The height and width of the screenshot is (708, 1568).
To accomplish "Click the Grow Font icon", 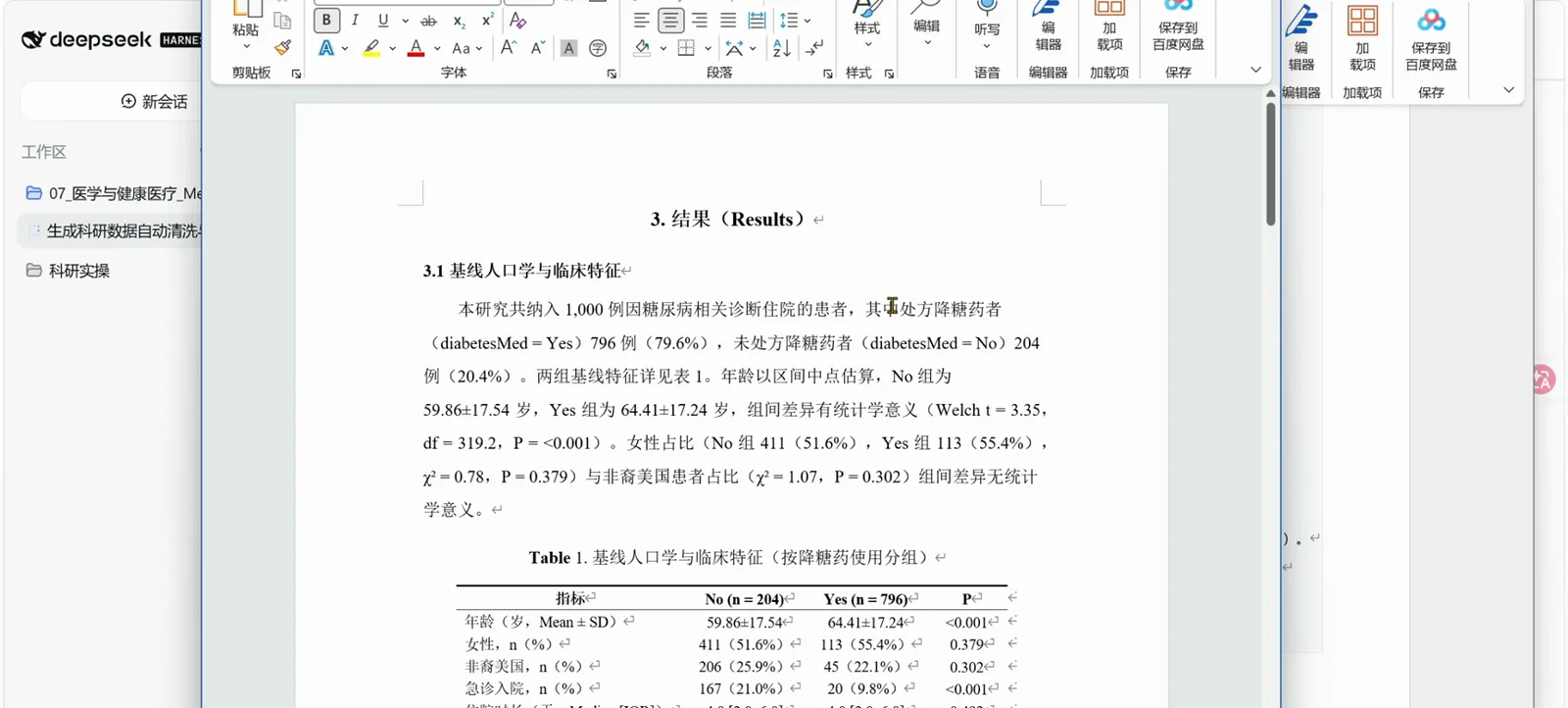I will (509, 47).
